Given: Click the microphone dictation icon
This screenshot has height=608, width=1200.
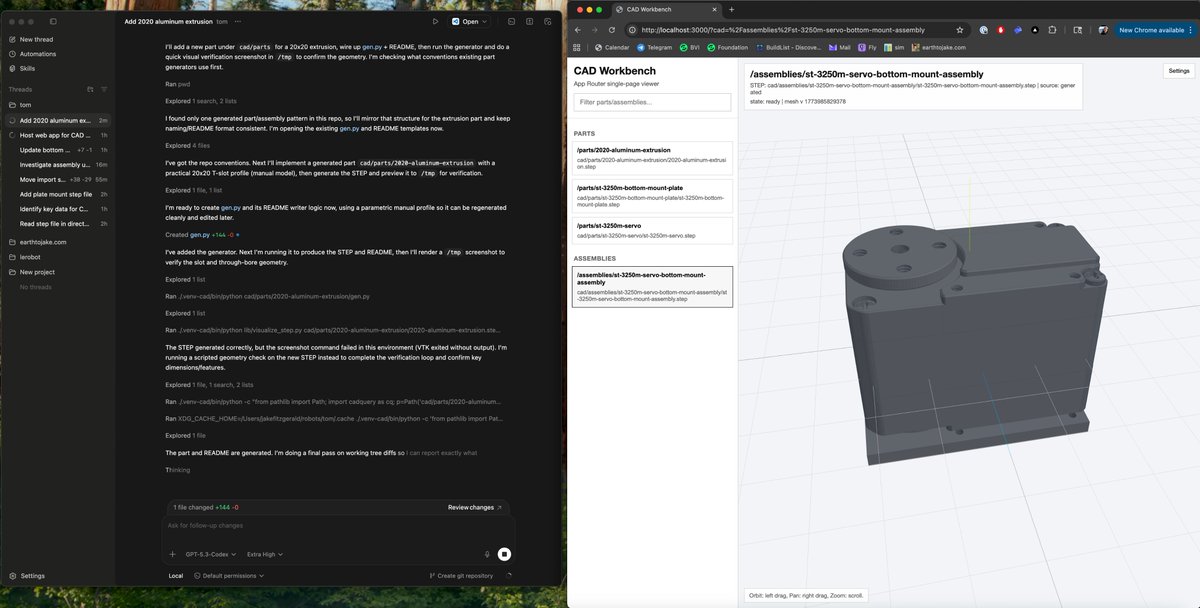Looking at the screenshot, I should (487, 554).
